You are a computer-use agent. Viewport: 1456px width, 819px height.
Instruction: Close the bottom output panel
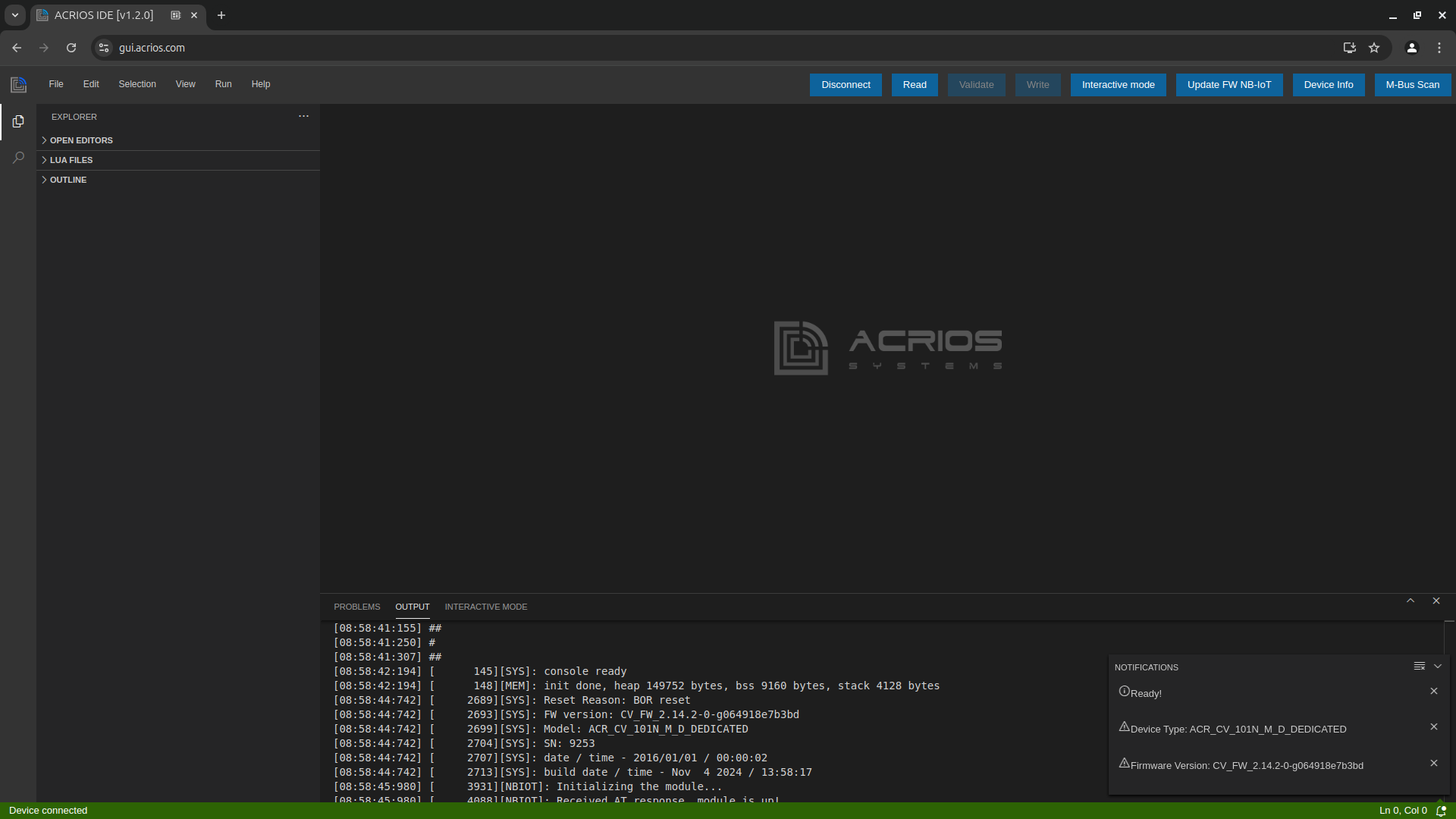[x=1436, y=601]
